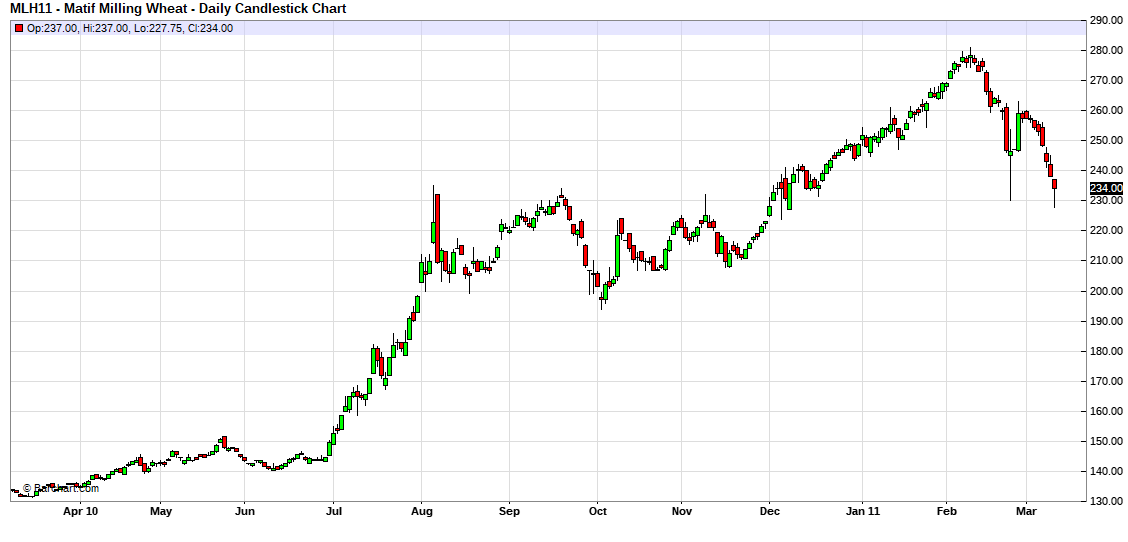Screen dimensions: 1128x542
Task: Click the chart title MLH11 Matif Milling Wheat
Action: (x=178, y=9)
